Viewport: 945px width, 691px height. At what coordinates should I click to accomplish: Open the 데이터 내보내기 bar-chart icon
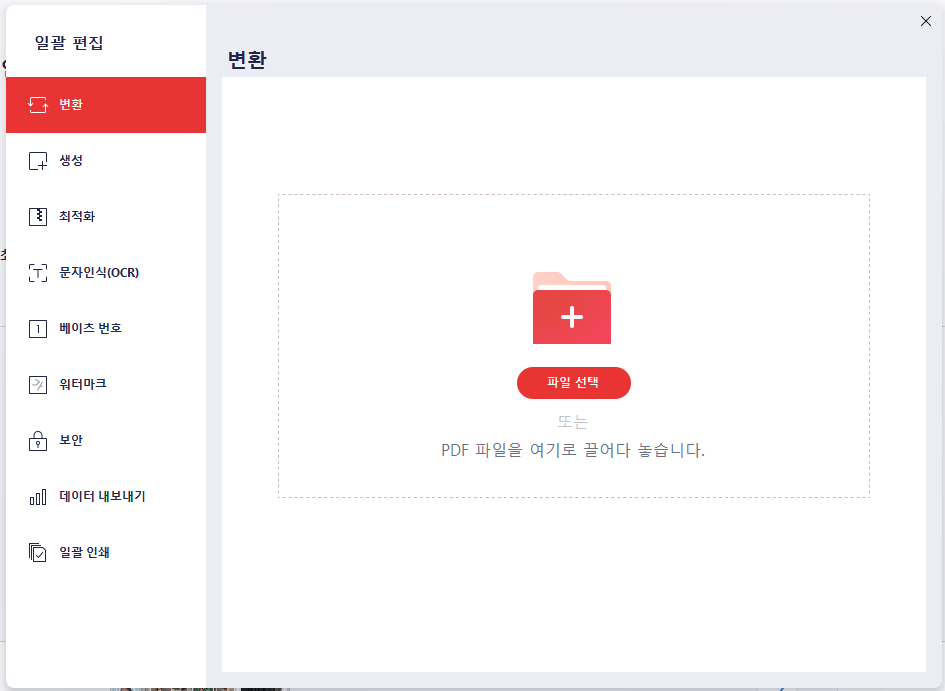click(38, 496)
